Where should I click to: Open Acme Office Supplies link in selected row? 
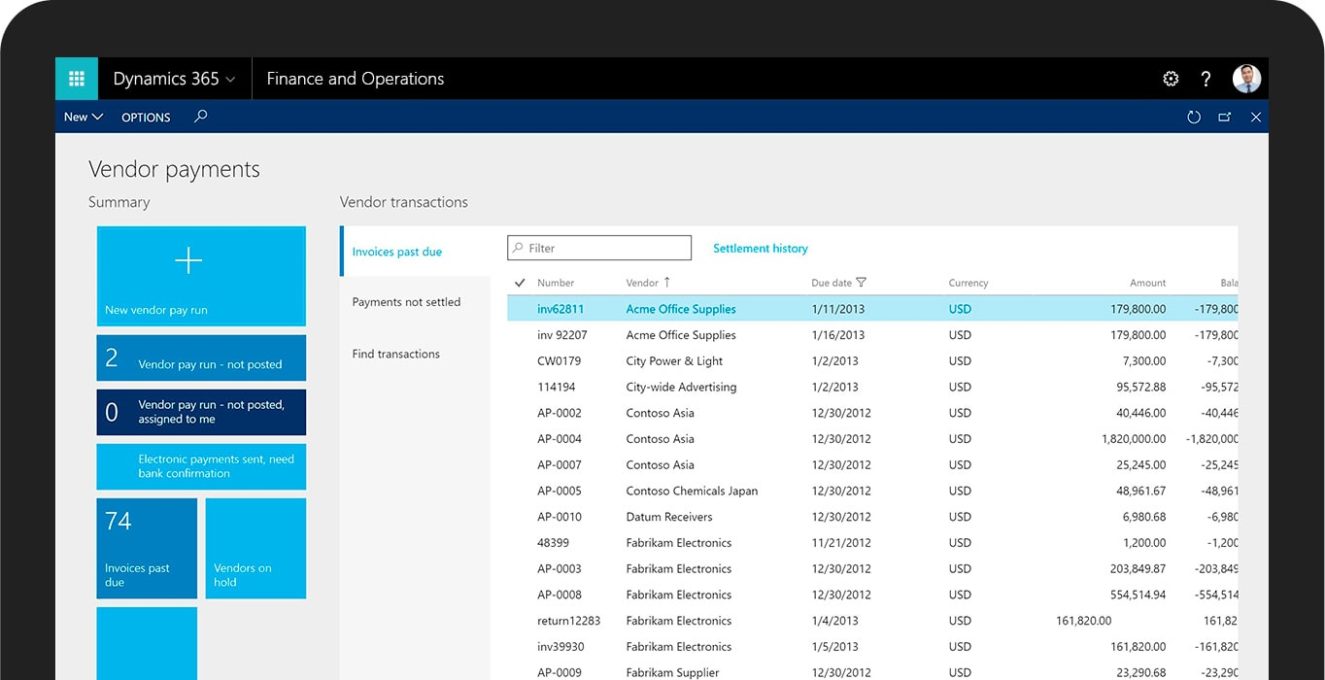click(x=681, y=309)
